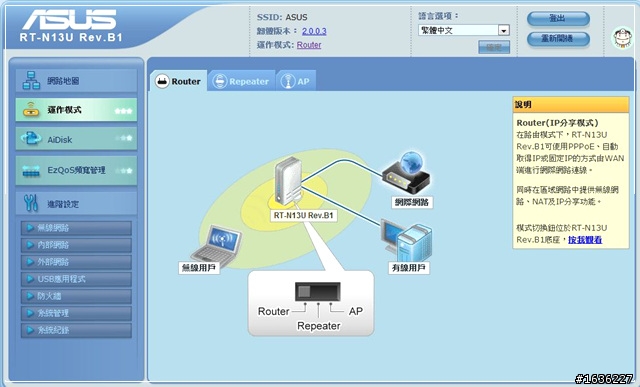Click the 無線用戶 label
The width and height of the screenshot is (640, 387).
point(199,268)
